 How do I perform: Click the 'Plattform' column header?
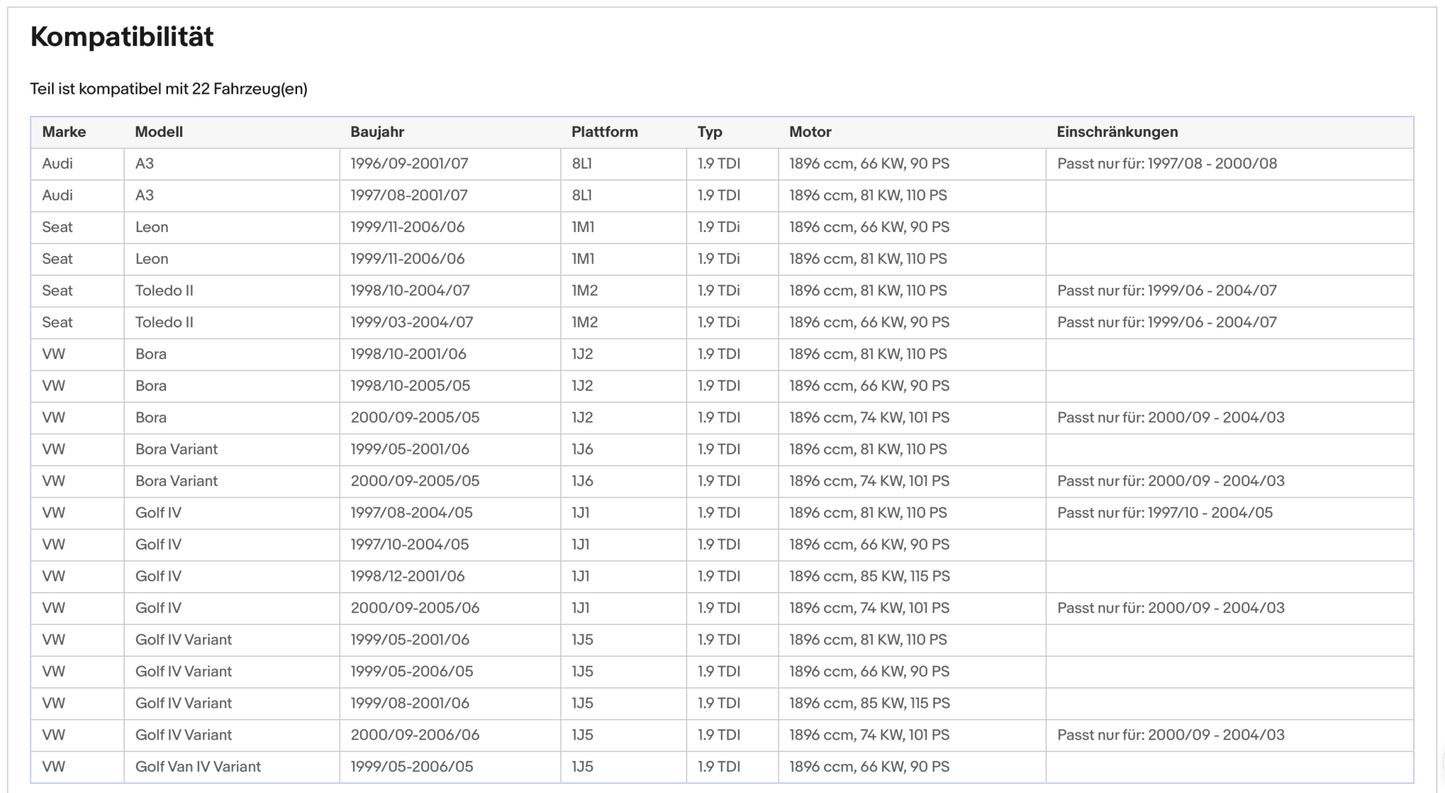pos(604,132)
